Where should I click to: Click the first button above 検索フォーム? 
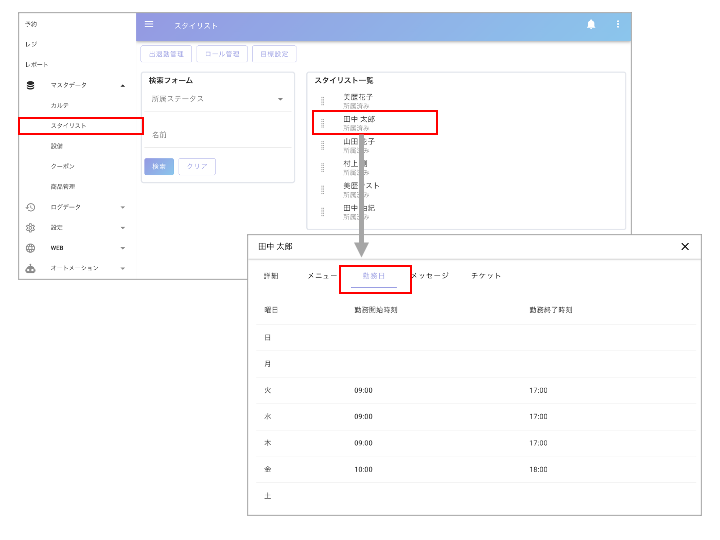166,54
